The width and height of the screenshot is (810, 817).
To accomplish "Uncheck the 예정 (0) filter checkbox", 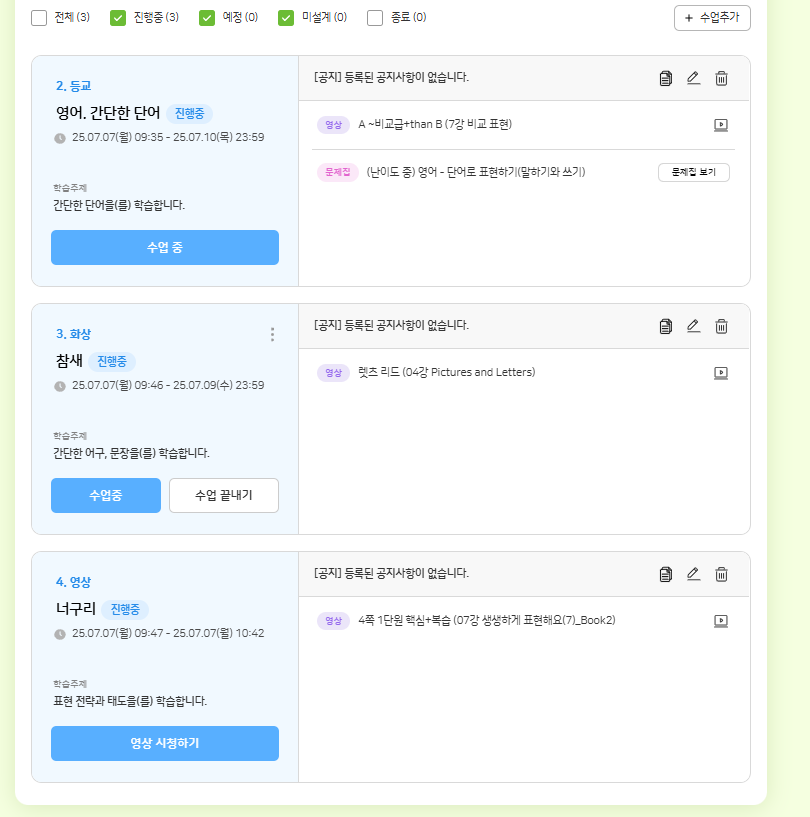I will (207, 18).
